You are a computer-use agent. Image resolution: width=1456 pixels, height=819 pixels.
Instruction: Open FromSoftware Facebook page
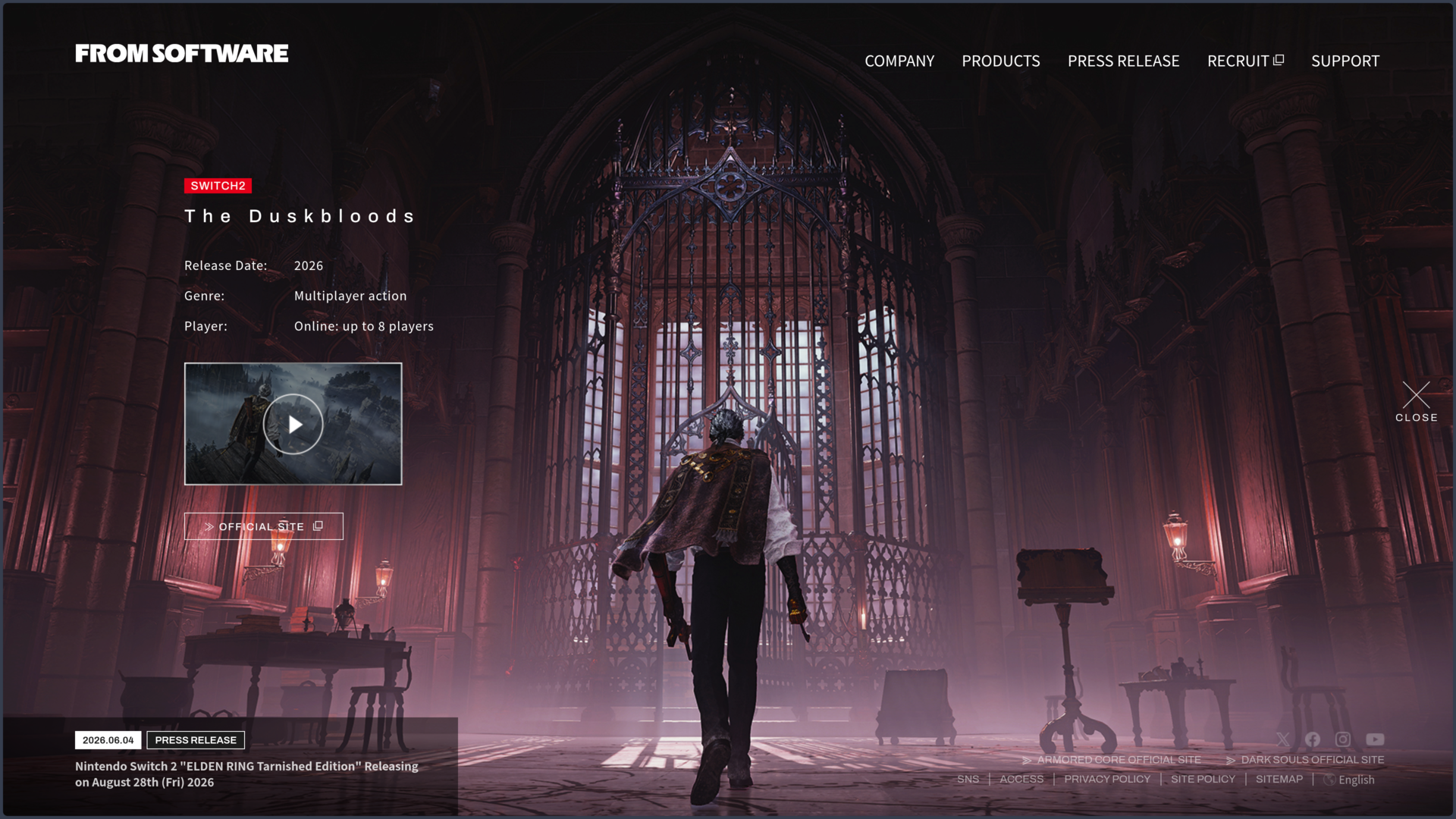[1313, 739]
